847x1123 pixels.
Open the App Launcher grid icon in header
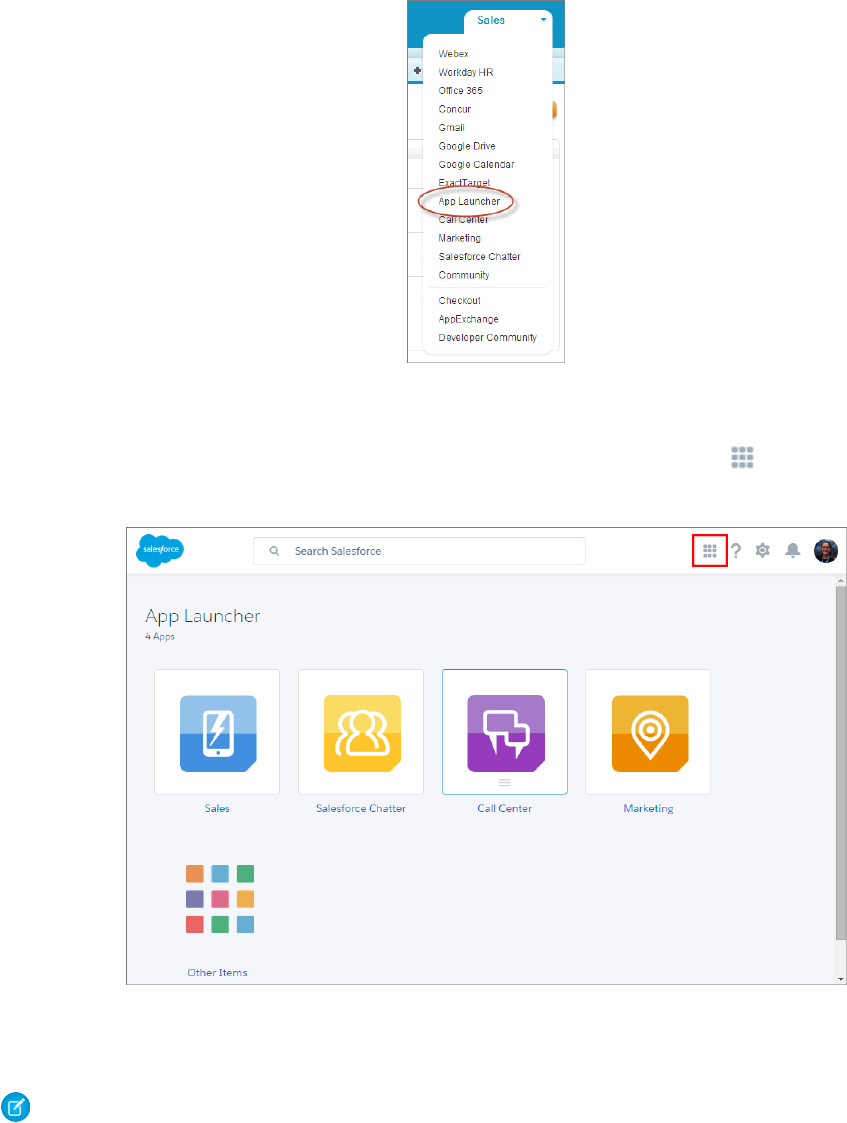710,551
